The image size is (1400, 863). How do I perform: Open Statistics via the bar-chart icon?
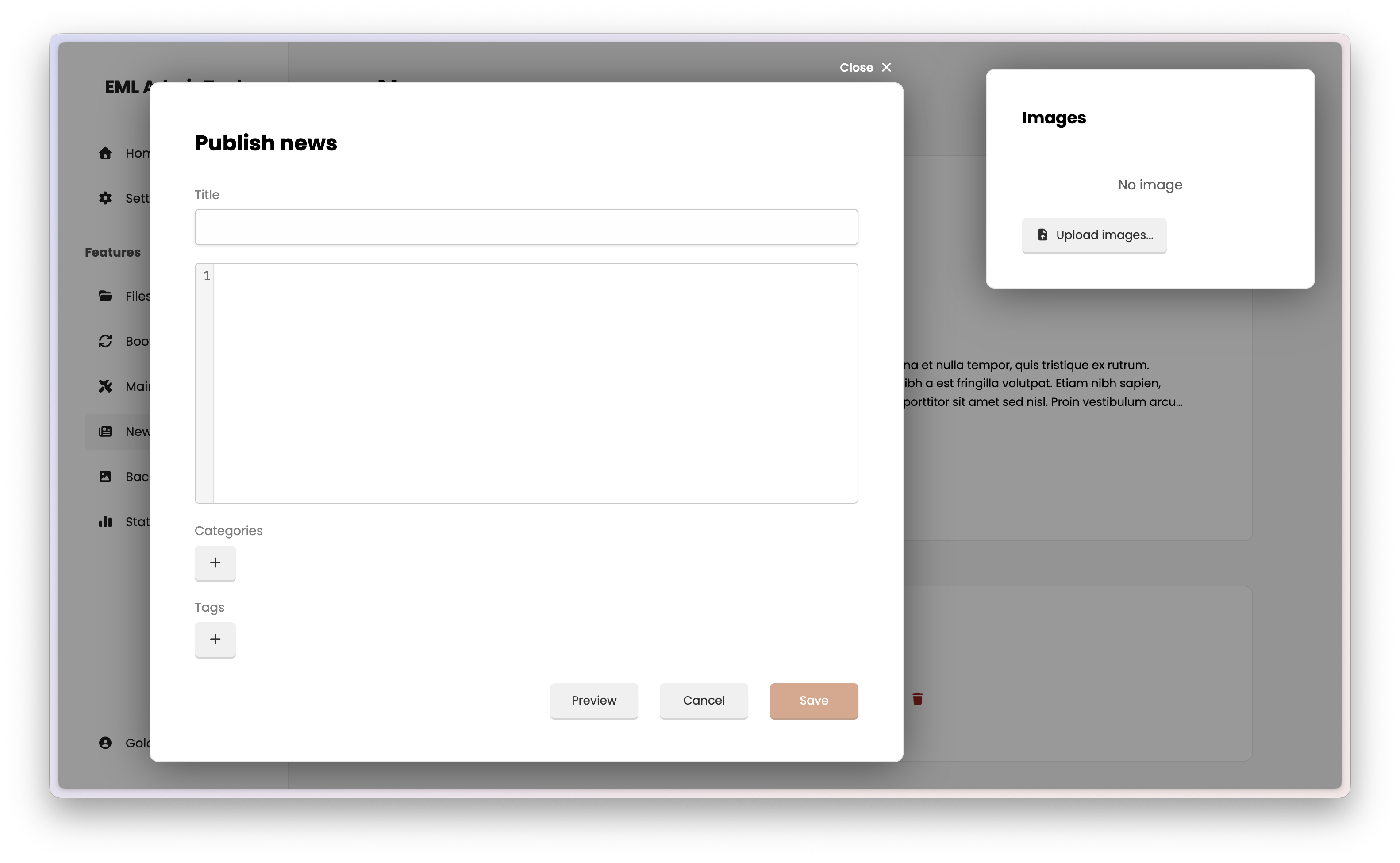pos(106,522)
